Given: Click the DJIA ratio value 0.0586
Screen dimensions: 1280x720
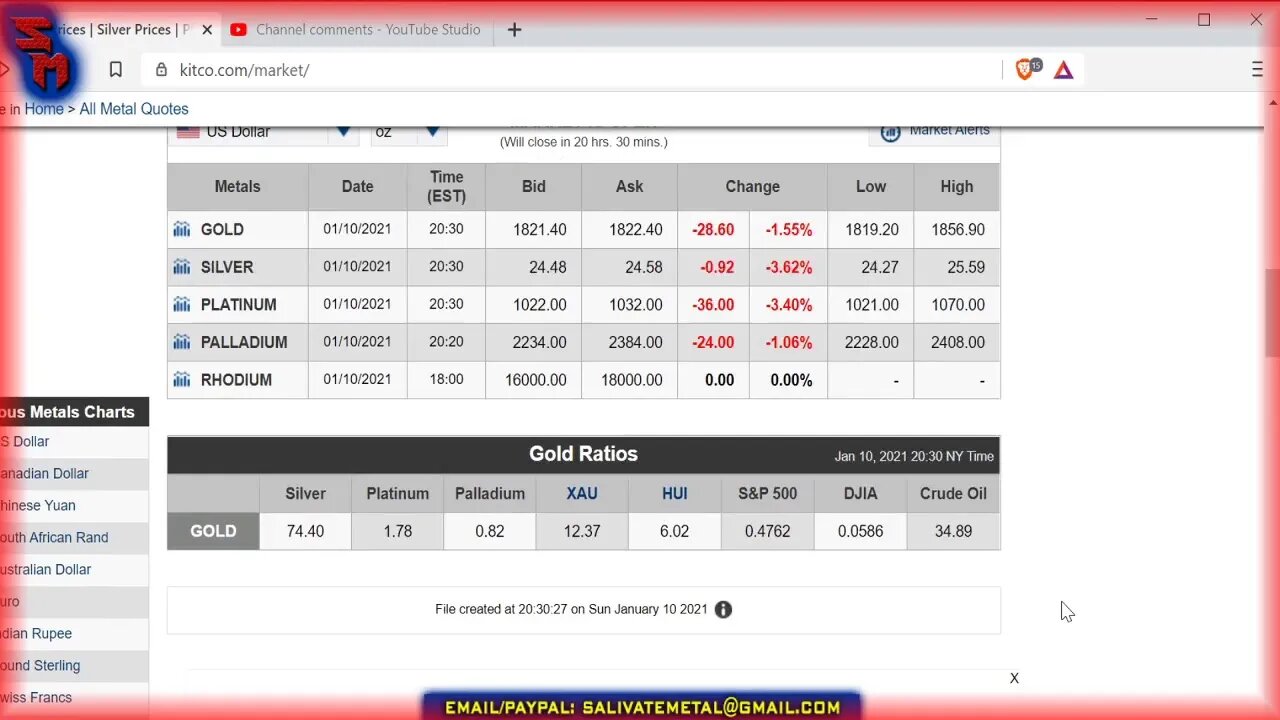Looking at the screenshot, I should (x=861, y=531).
